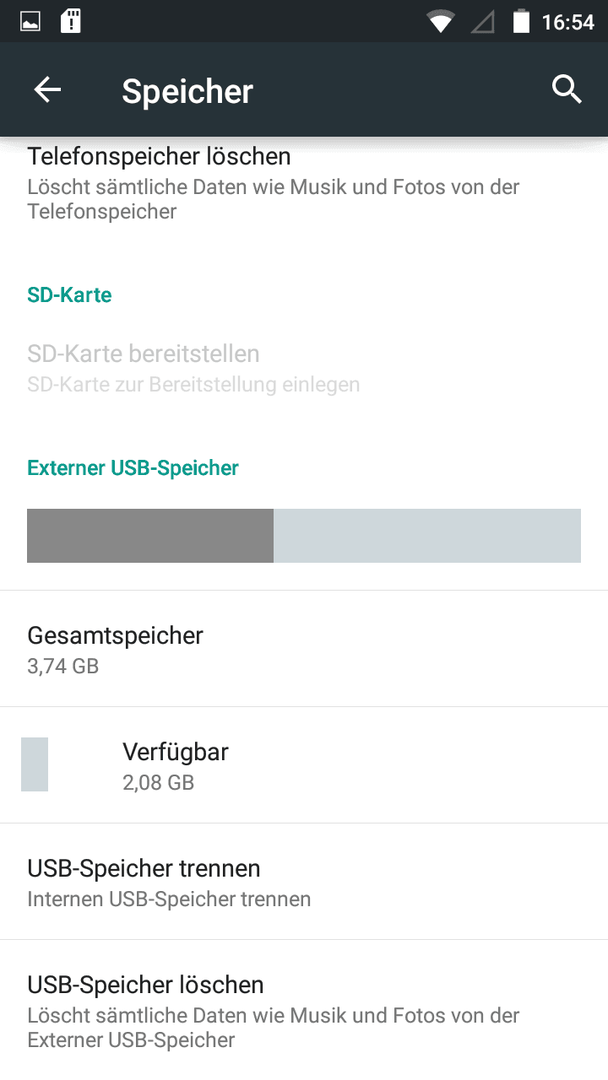608x1080 pixels.
Task: Tap the empty cellular signal icon
Action: (483, 23)
